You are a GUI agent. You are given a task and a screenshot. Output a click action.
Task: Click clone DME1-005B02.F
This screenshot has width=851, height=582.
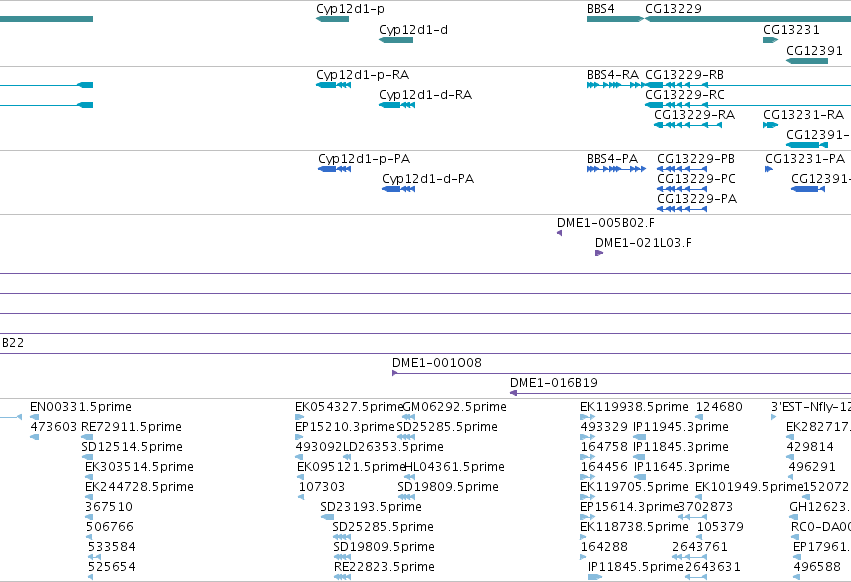pyautogui.click(x=560, y=233)
